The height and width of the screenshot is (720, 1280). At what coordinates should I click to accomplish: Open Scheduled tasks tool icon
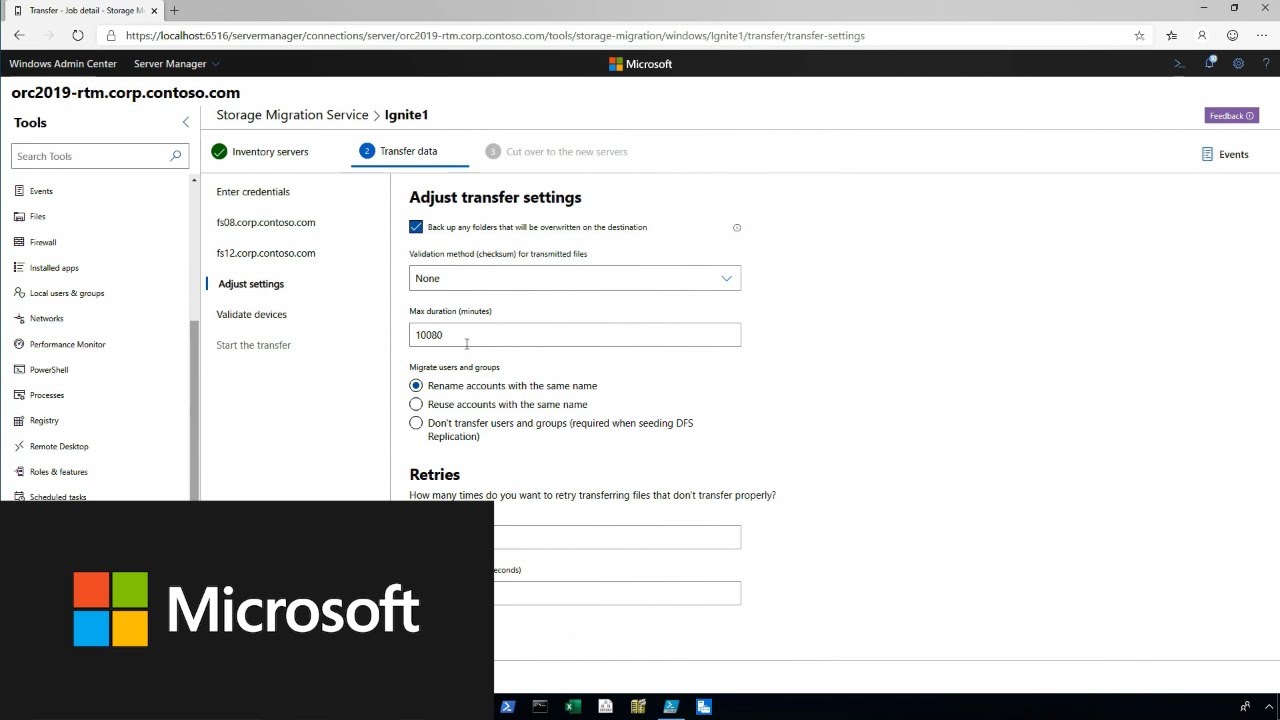coord(20,496)
